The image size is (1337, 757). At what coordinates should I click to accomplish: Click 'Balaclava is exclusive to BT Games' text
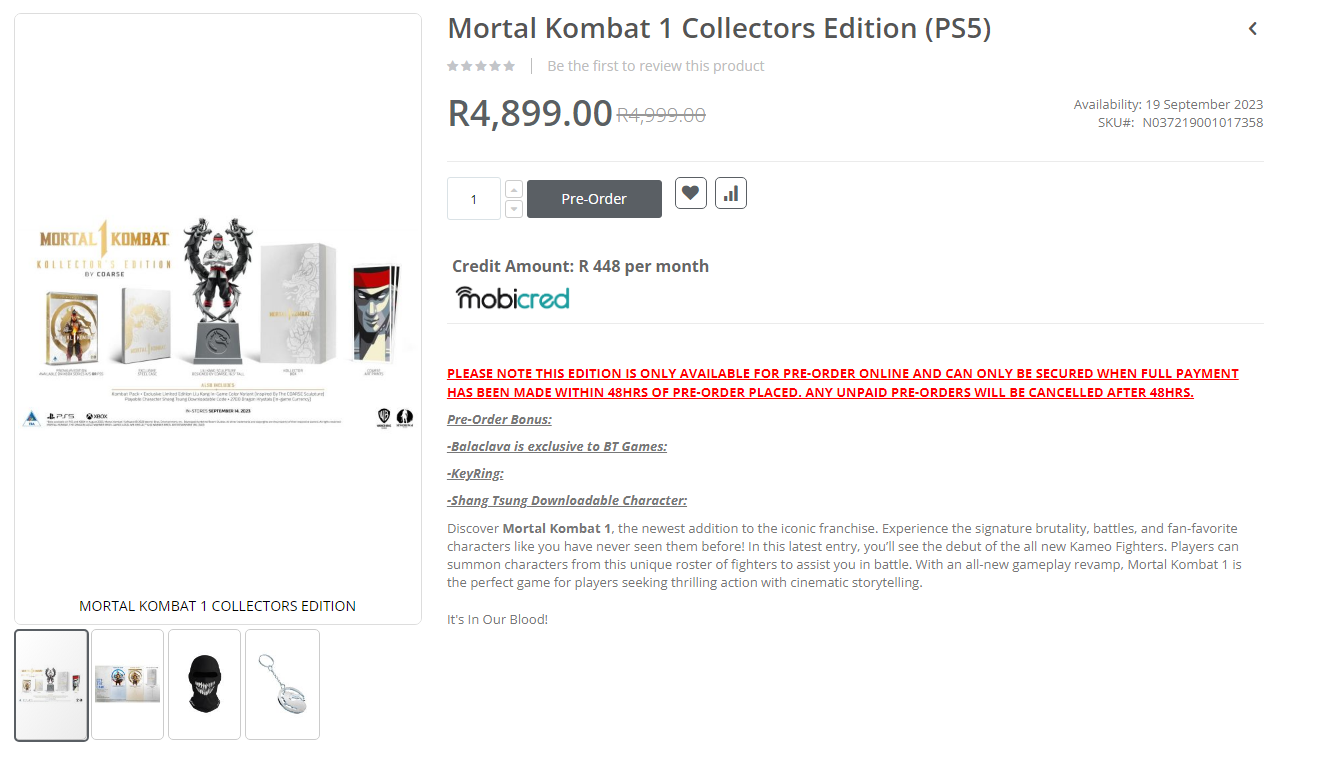tap(557, 446)
